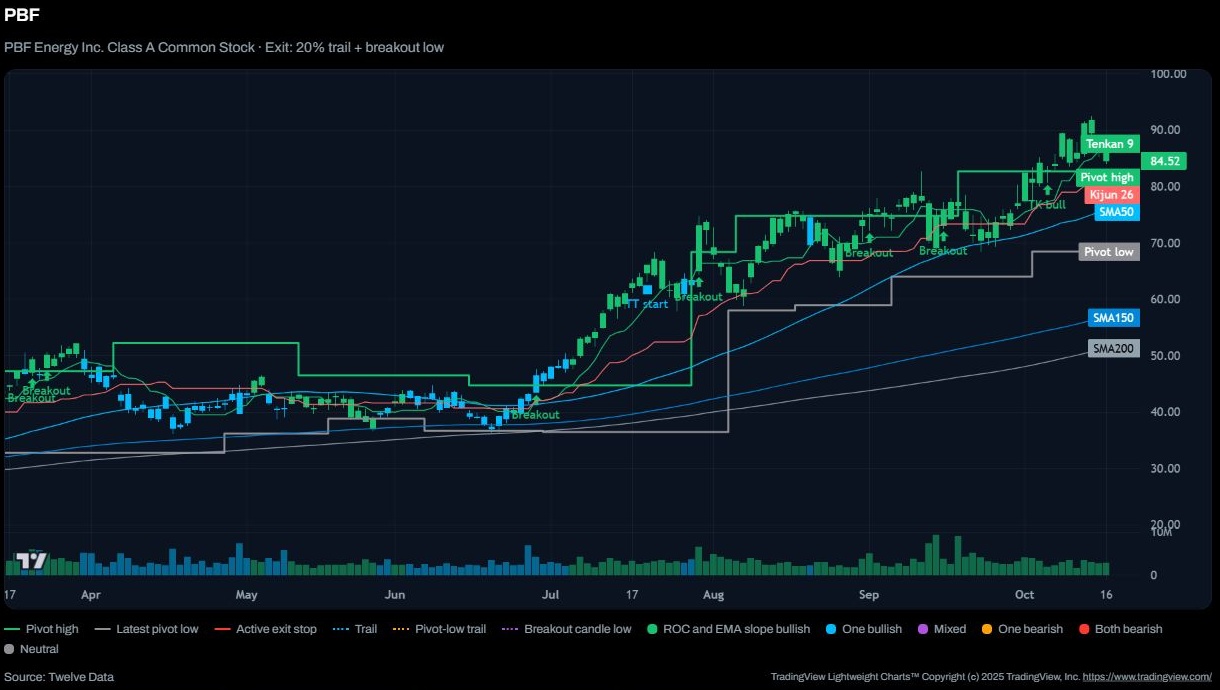Click the Apr date on the time axis
The width and height of the screenshot is (1220, 690).
(91, 595)
